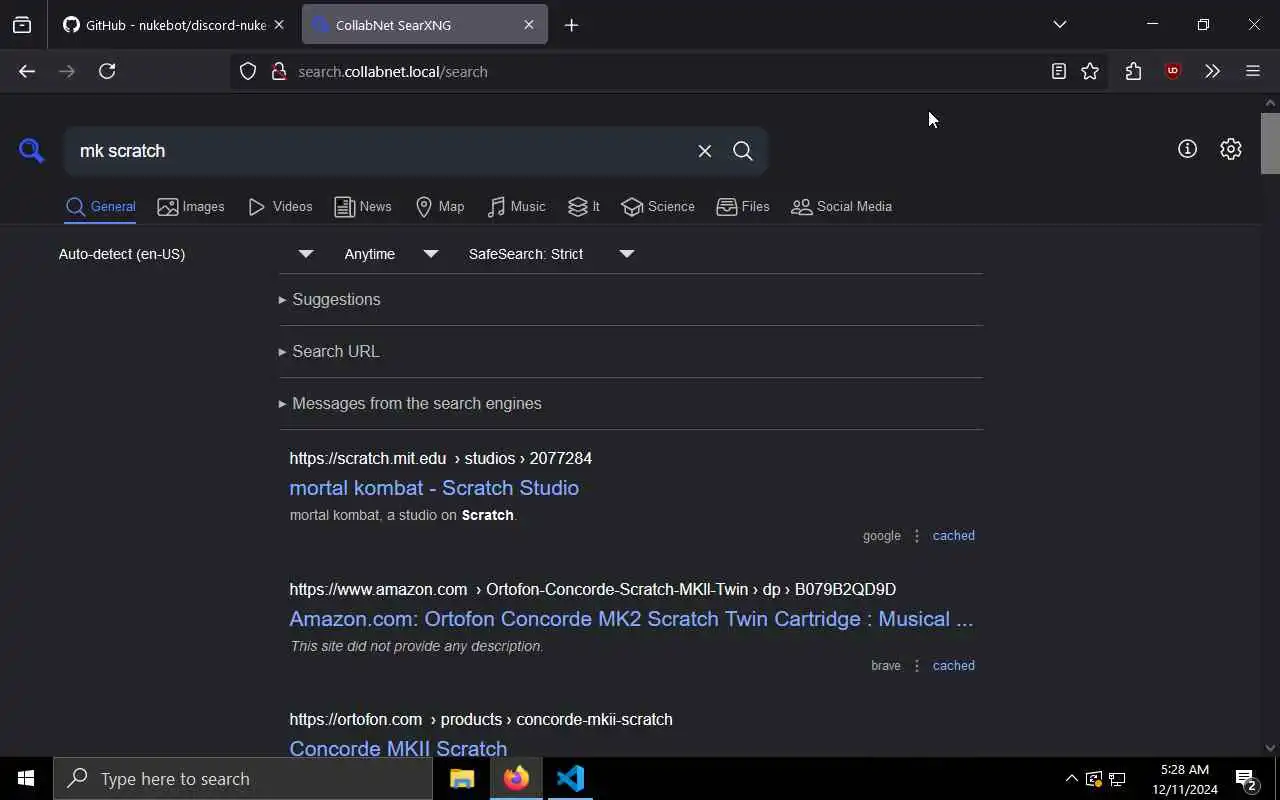Click the scrollbar down arrow
Viewport: 1280px width, 800px height.
pyautogui.click(x=1270, y=747)
